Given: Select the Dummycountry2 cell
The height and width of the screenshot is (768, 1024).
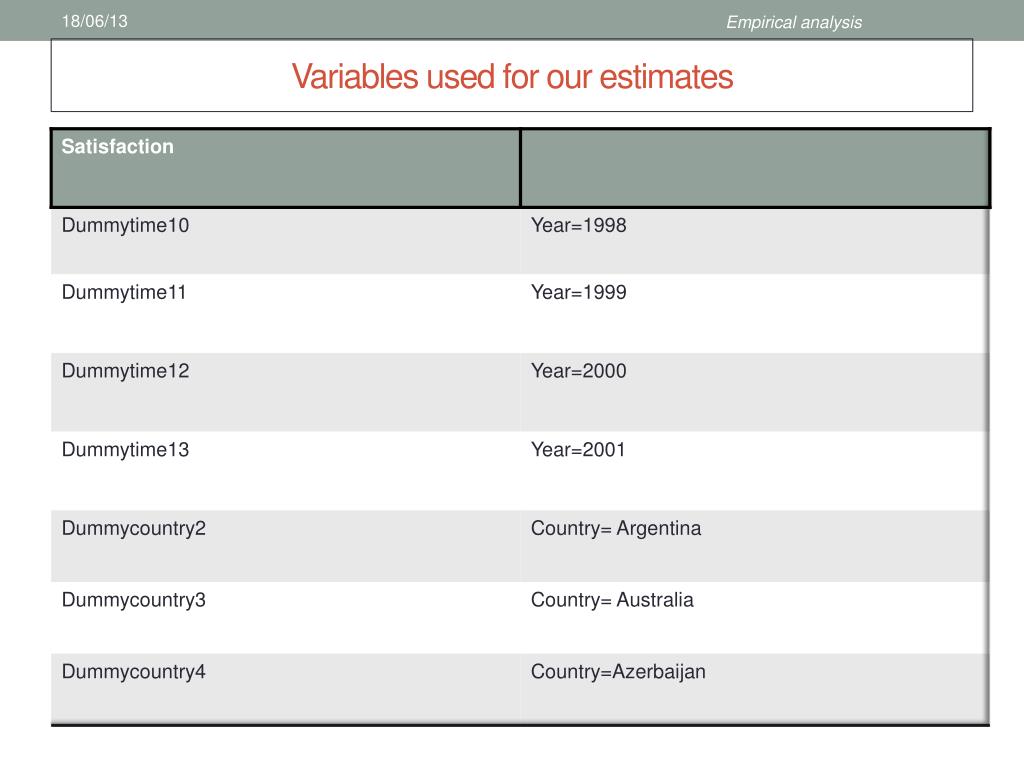Looking at the screenshot, I should [x=285, y=546].
